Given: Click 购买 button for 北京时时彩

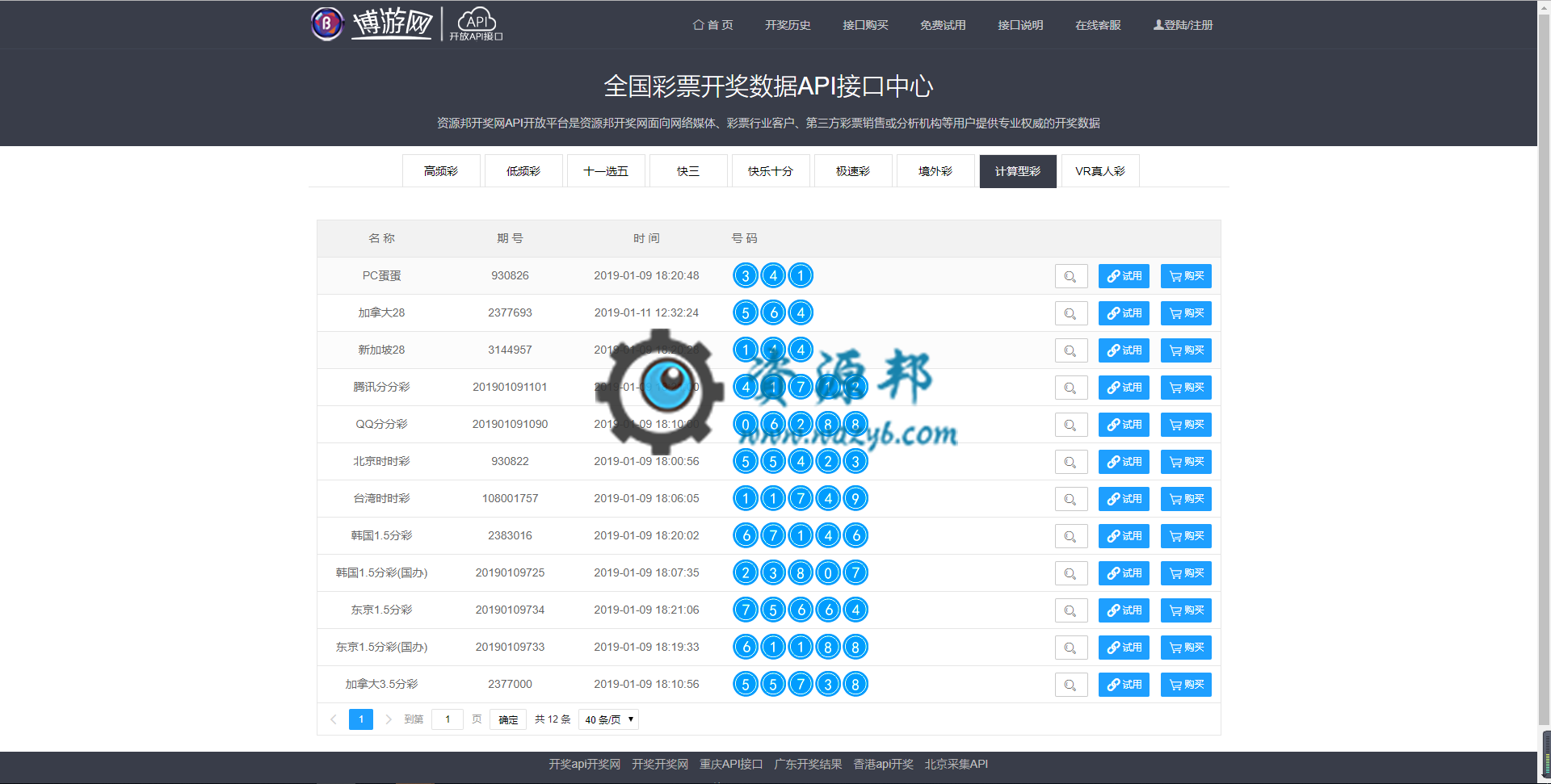Looking at the screenshot, I should point(1186,462).
